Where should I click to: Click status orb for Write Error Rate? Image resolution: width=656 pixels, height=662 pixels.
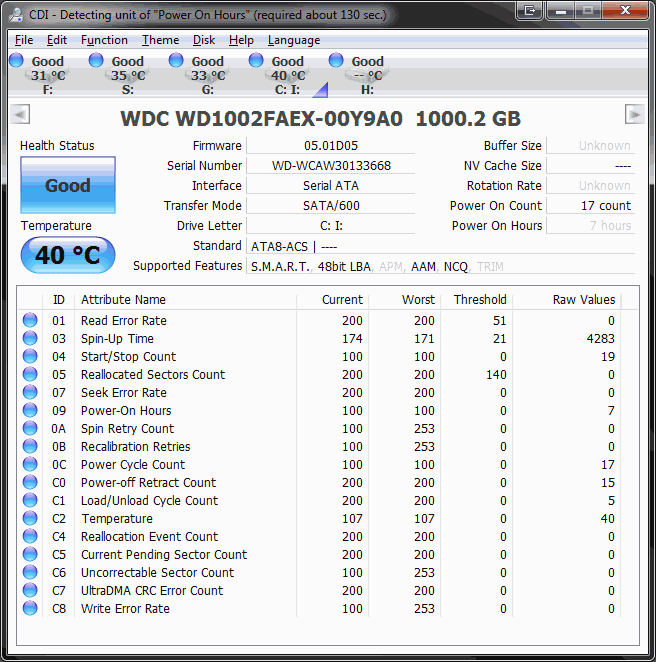coord(30,608)
